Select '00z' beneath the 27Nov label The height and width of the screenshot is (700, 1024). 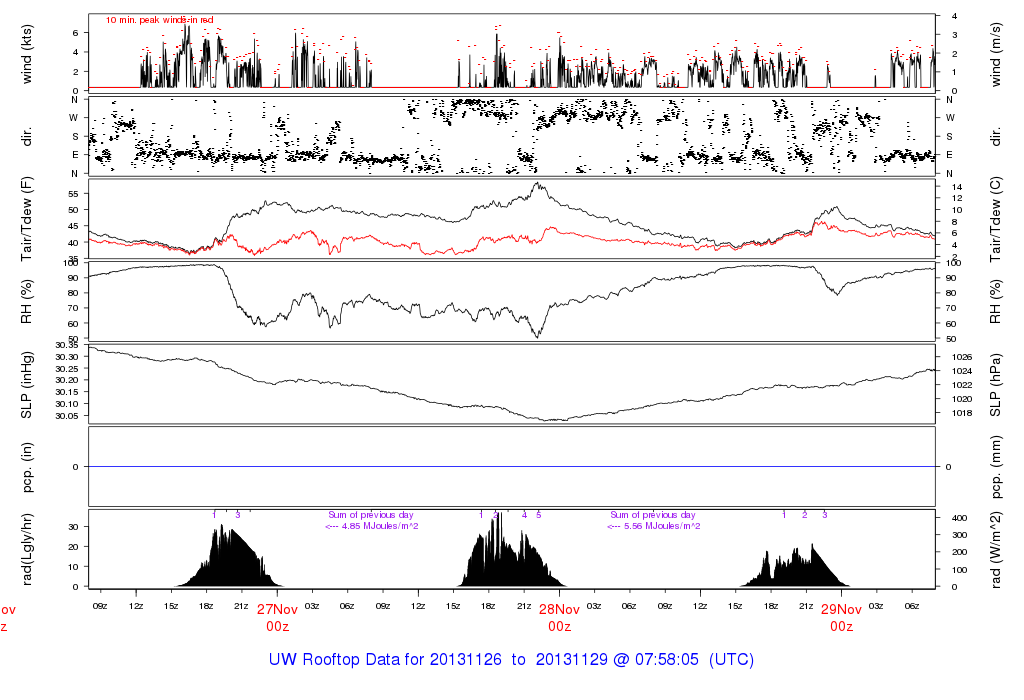click(x=277, y=626)
